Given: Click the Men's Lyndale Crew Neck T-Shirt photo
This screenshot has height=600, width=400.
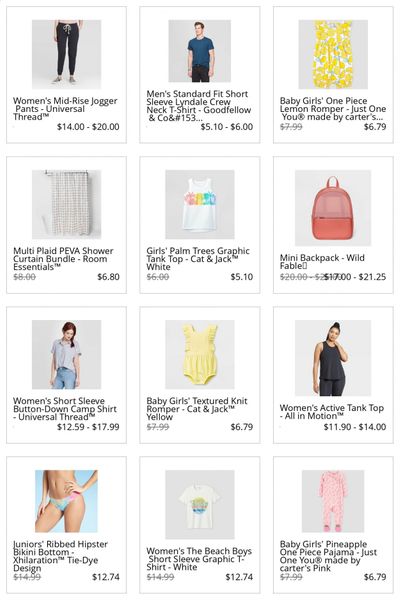Looking at the screenshot, I should point(199,51).
